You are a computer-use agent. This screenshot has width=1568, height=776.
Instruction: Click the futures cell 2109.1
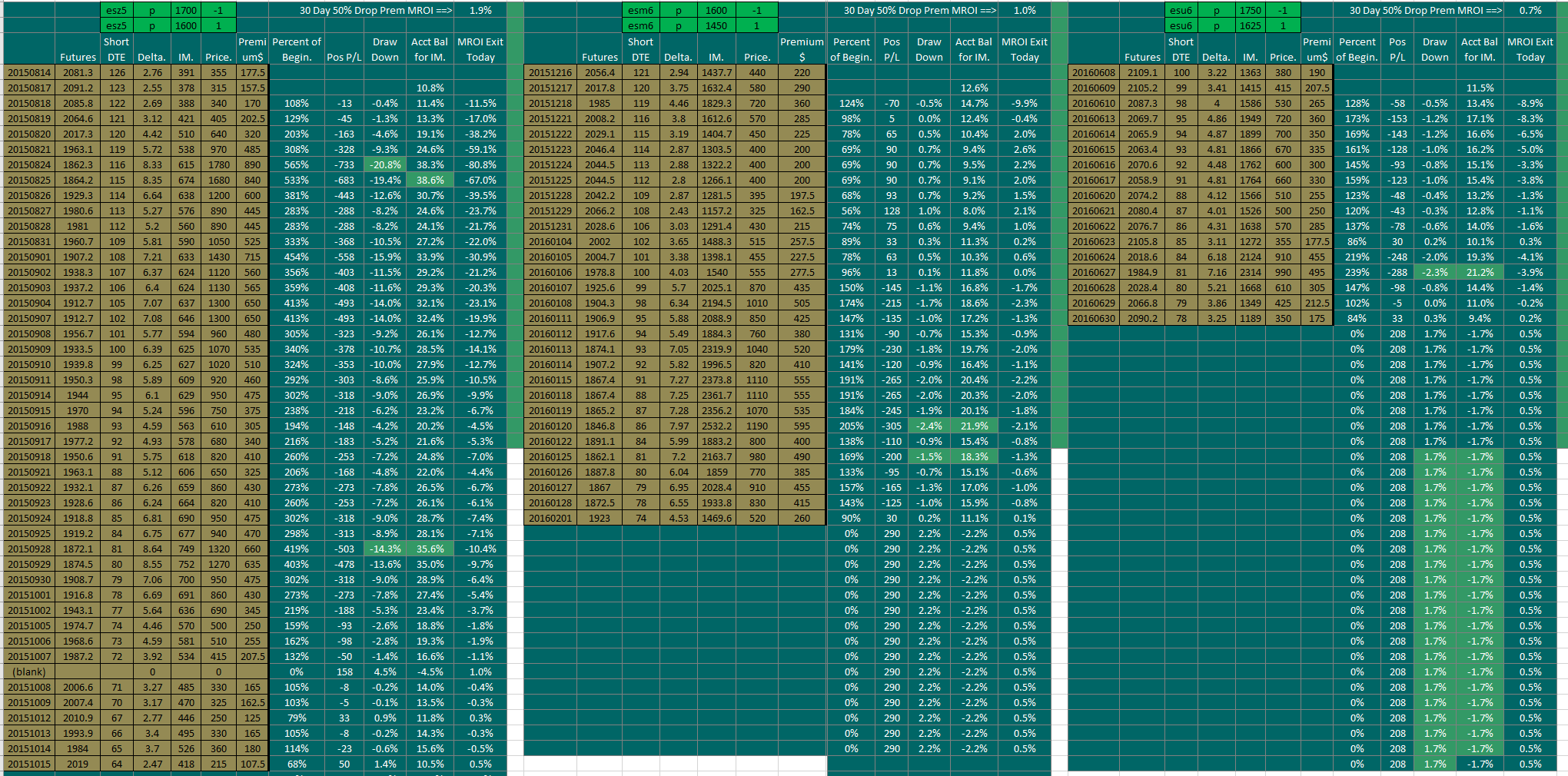(1142, 73)
